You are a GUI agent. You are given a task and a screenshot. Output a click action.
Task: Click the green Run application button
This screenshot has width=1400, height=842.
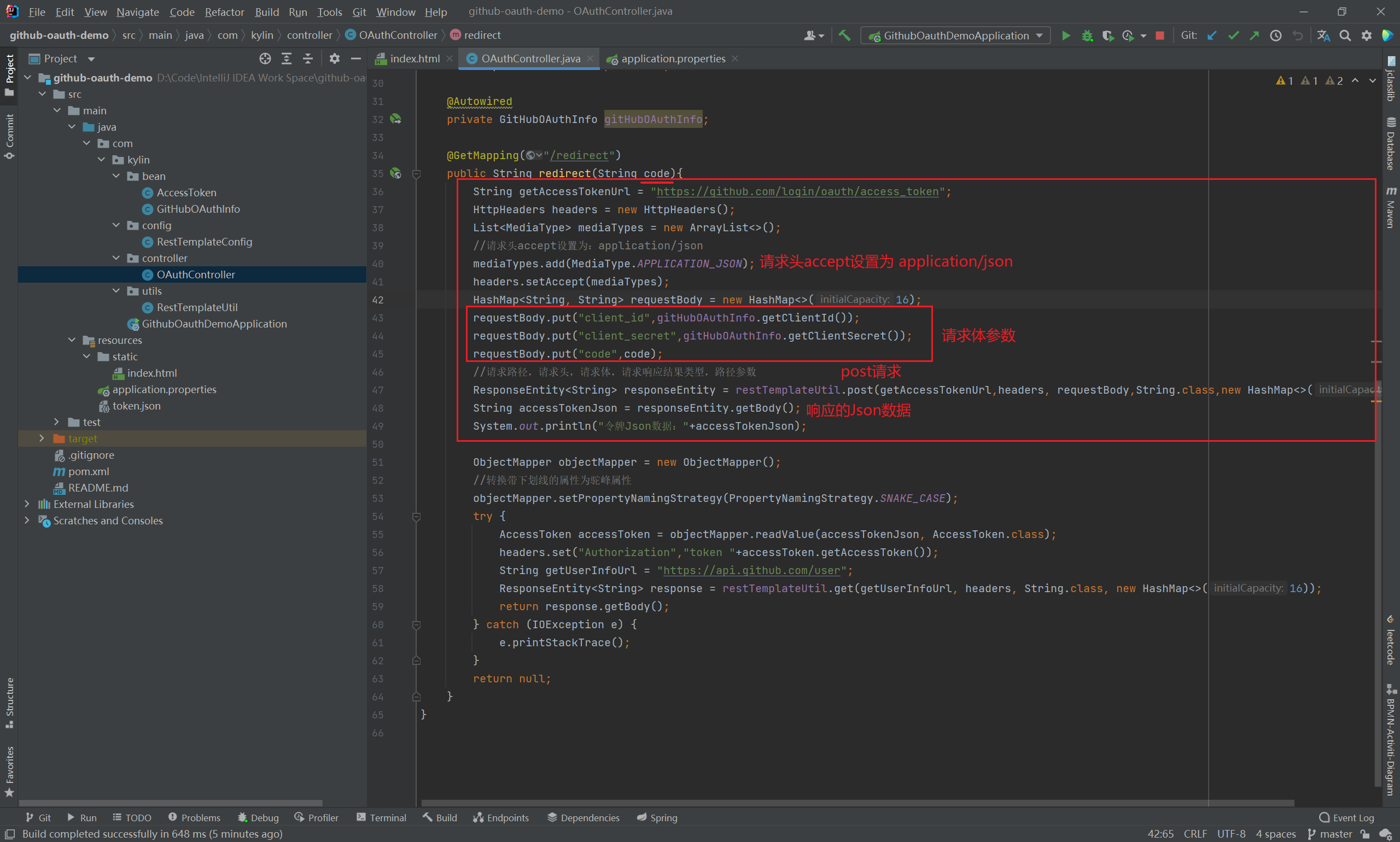point(1065,36)
